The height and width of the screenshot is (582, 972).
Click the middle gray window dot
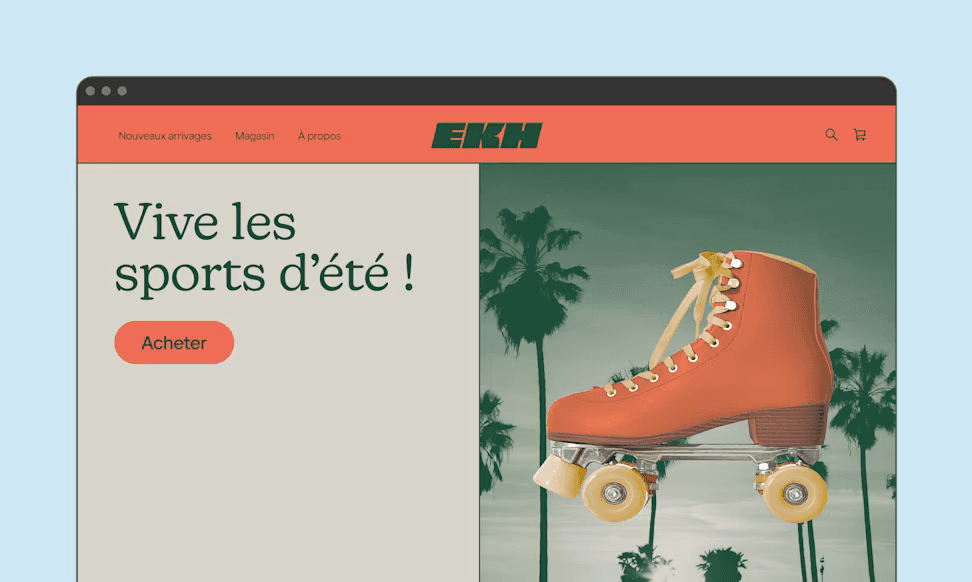(107, 91)
